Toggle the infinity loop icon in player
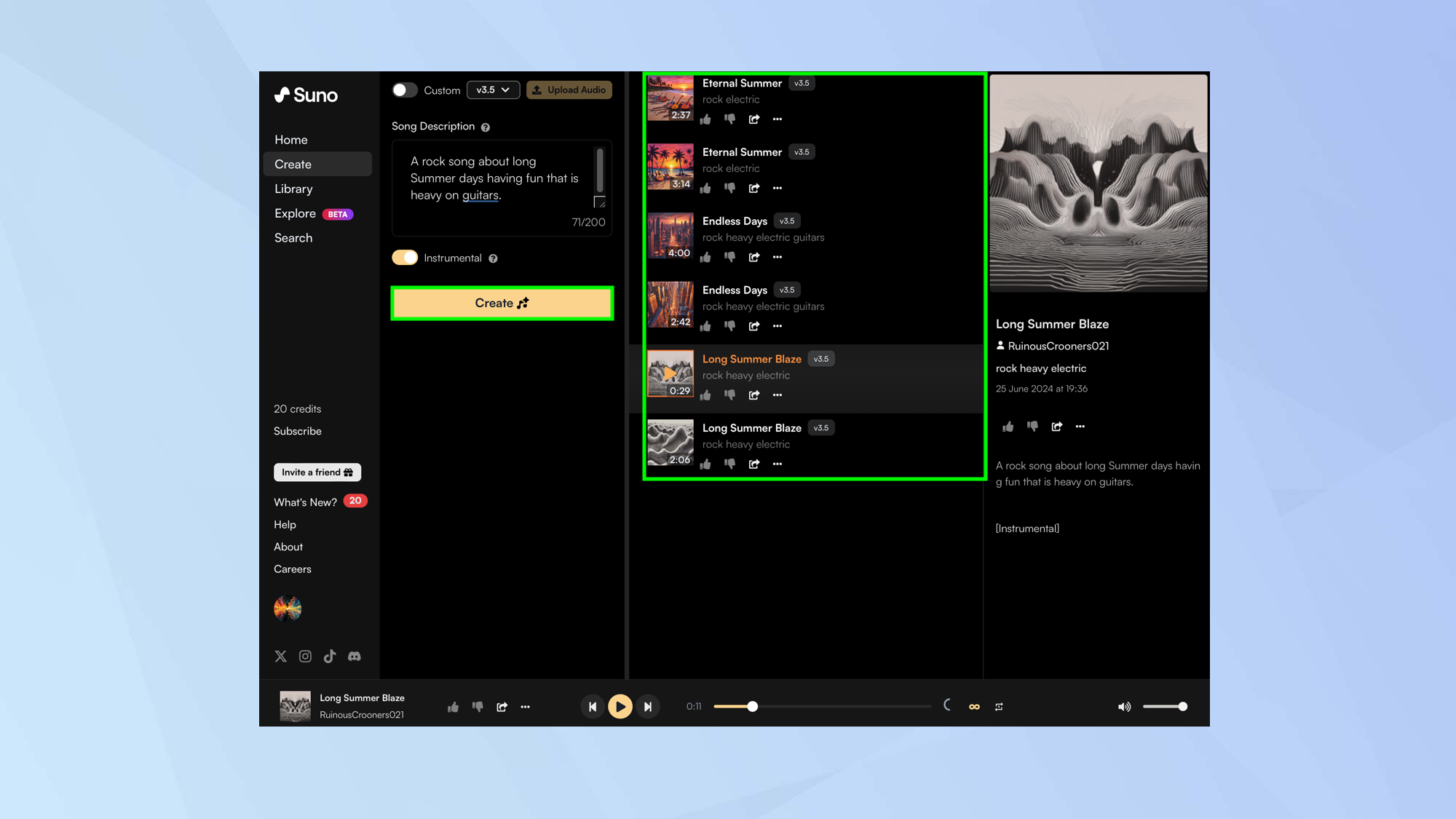This screenshot has height=819, width=1456. (974, 706)
